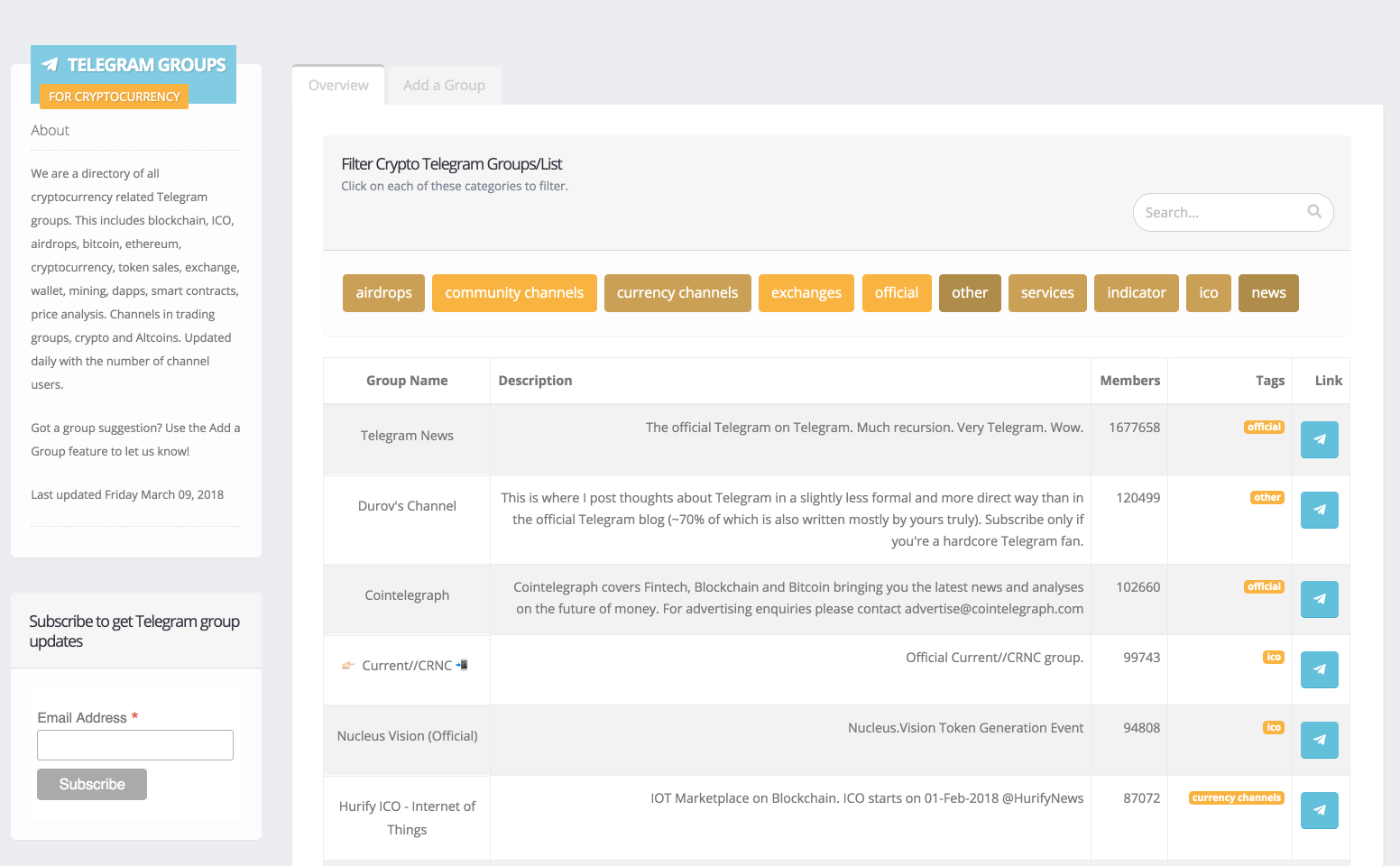Filter by community channels category
The image size is (1400, 866).
(x=514, y=293)
